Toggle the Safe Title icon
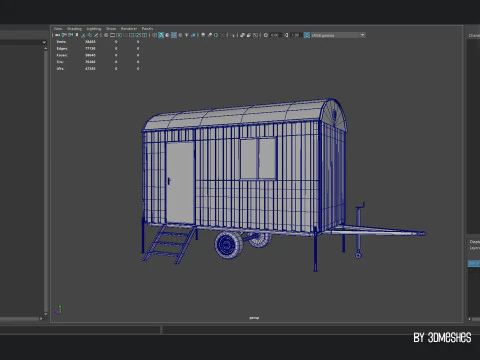This screenshot has width=480, height=360. coord(144,35)
